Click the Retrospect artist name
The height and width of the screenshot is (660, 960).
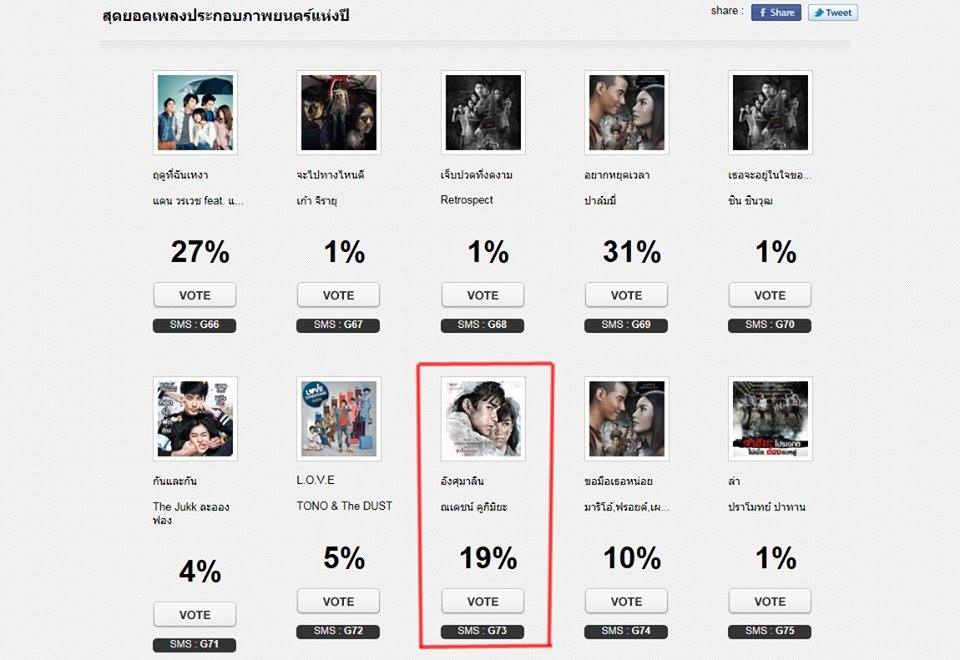(467, 200)
